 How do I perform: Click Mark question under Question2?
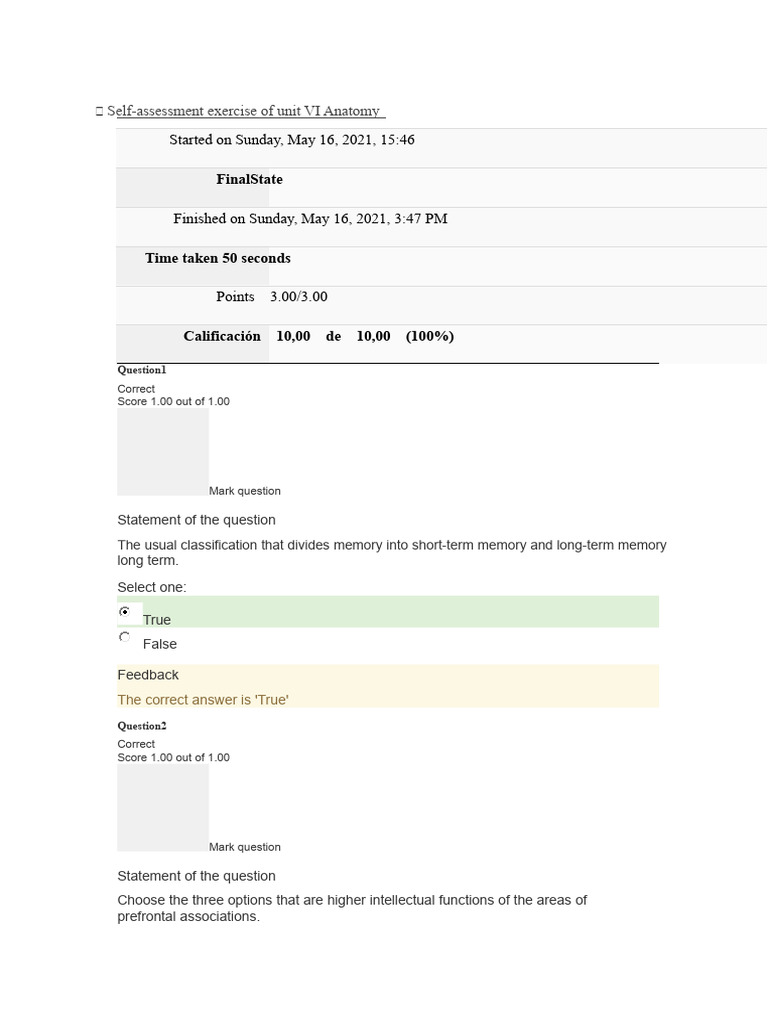[245, 847]
